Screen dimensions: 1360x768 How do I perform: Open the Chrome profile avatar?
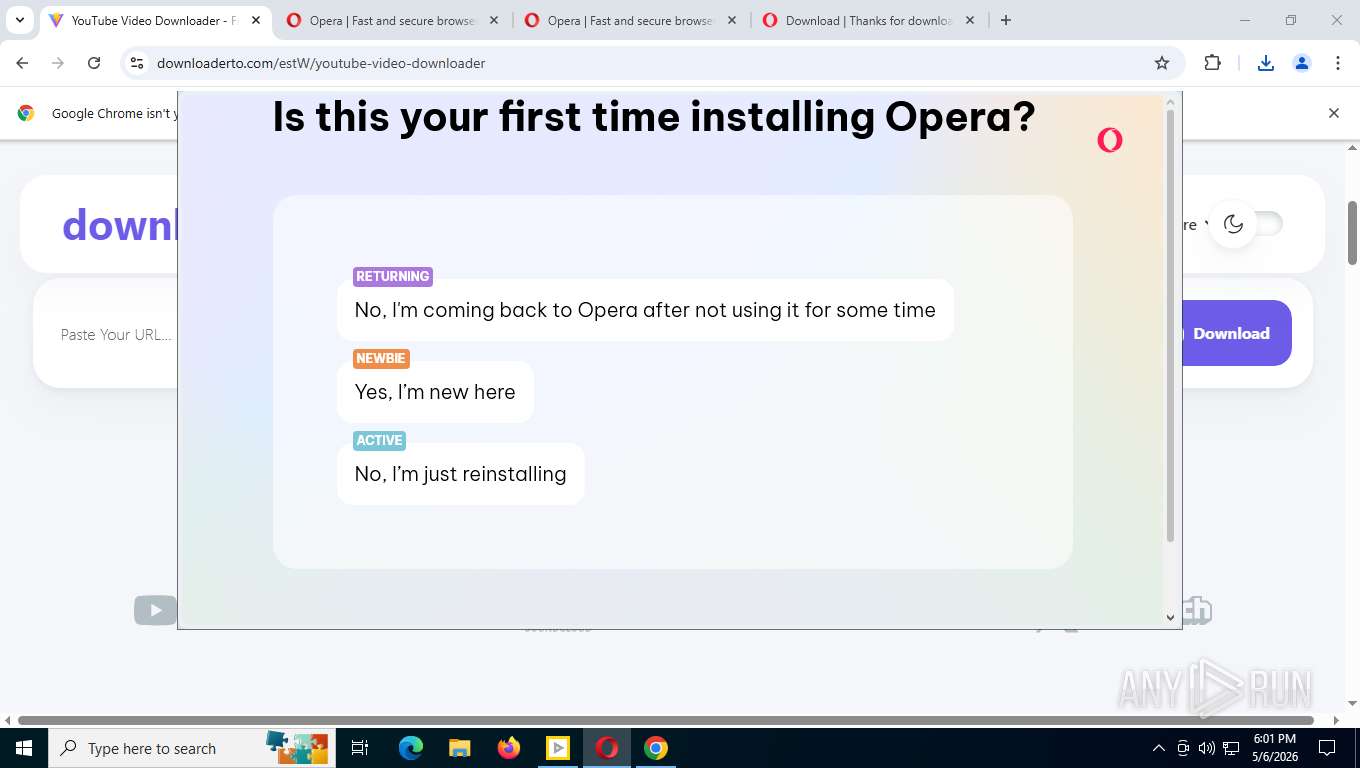click(1302, 63)
